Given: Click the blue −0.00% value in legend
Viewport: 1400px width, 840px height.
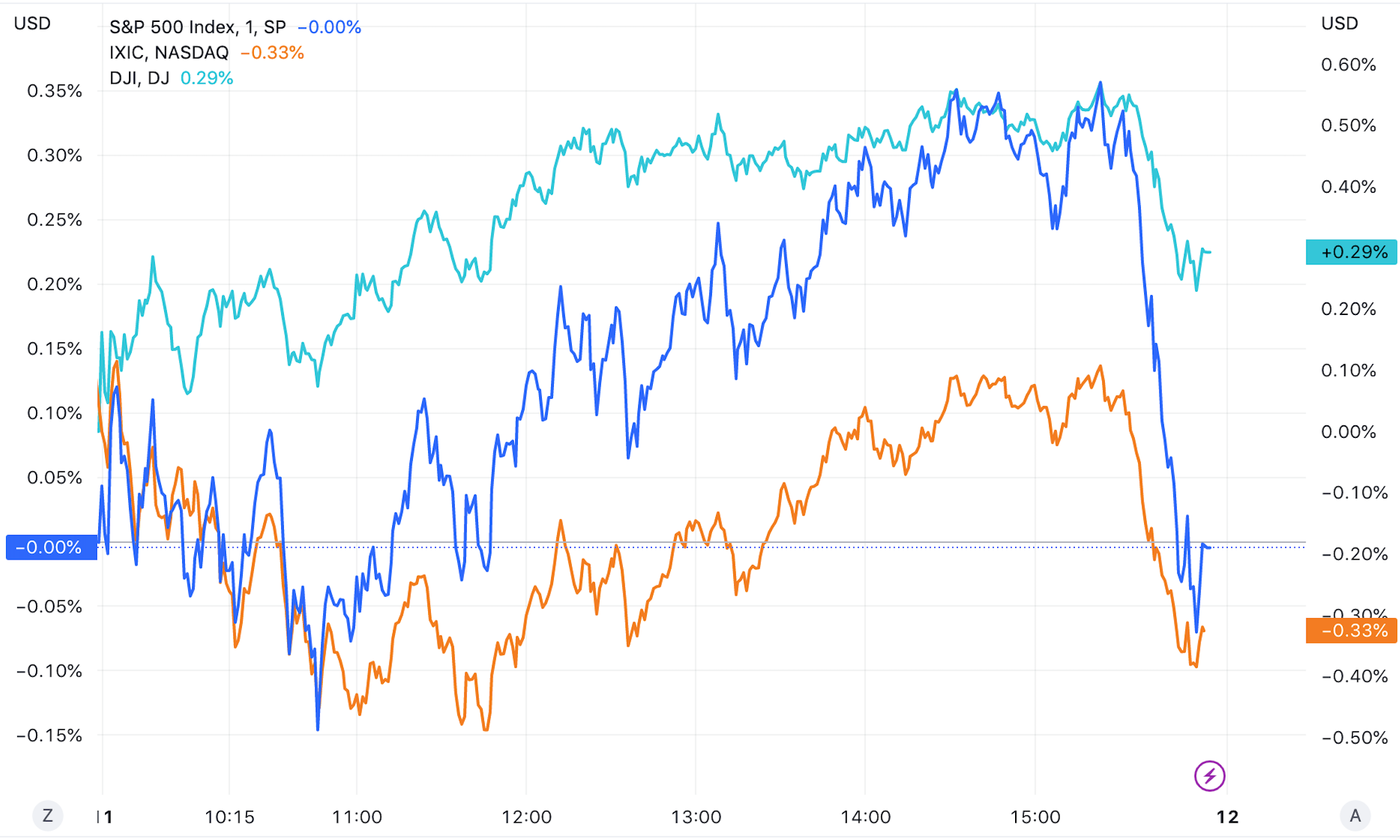Looking at the screenshot, I should [329, 27].
